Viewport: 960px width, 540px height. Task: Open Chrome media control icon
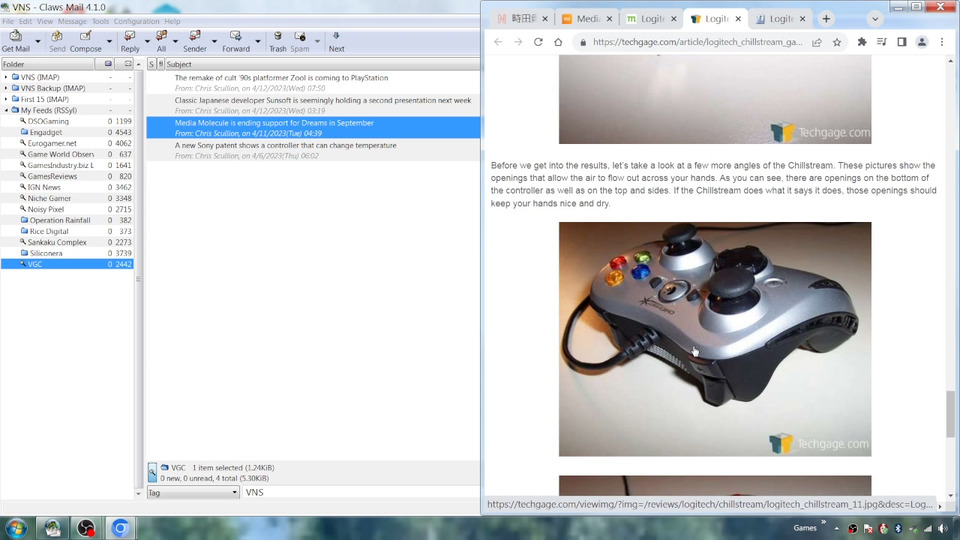pyautogui.click(x=882, y=42)
